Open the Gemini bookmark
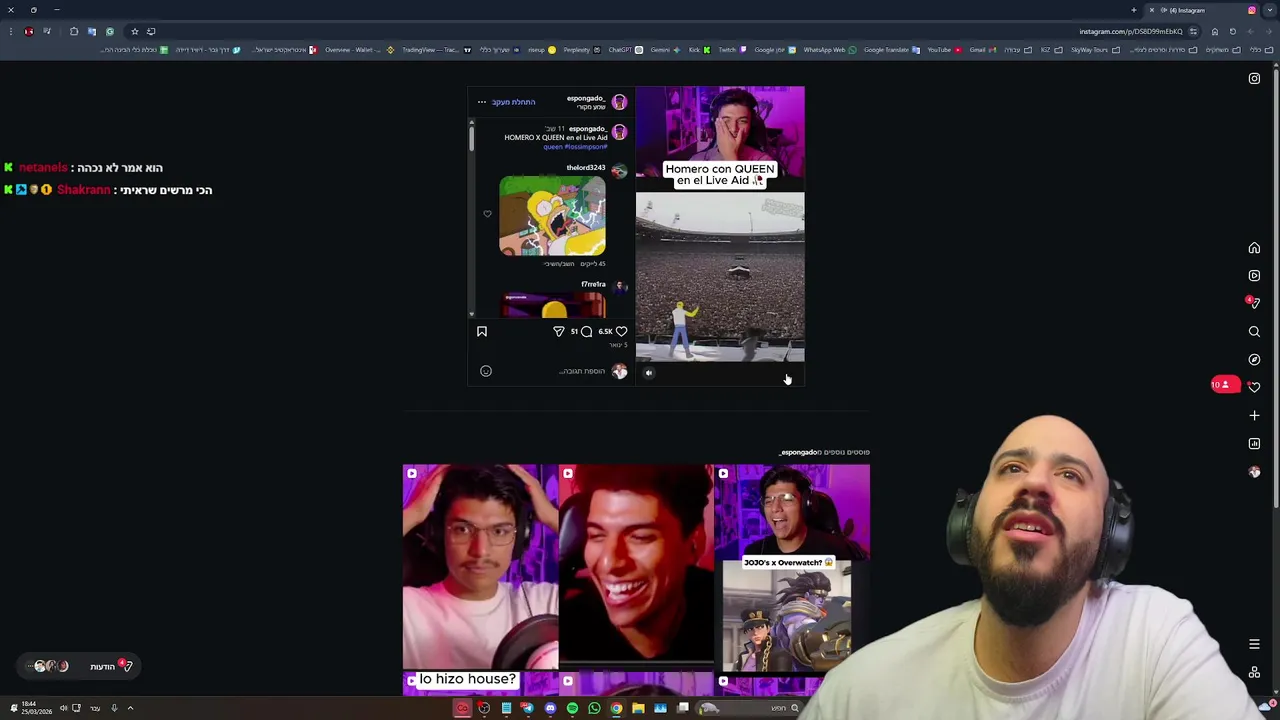This screenshot has width=1280, height=720. tap(665, 50)
